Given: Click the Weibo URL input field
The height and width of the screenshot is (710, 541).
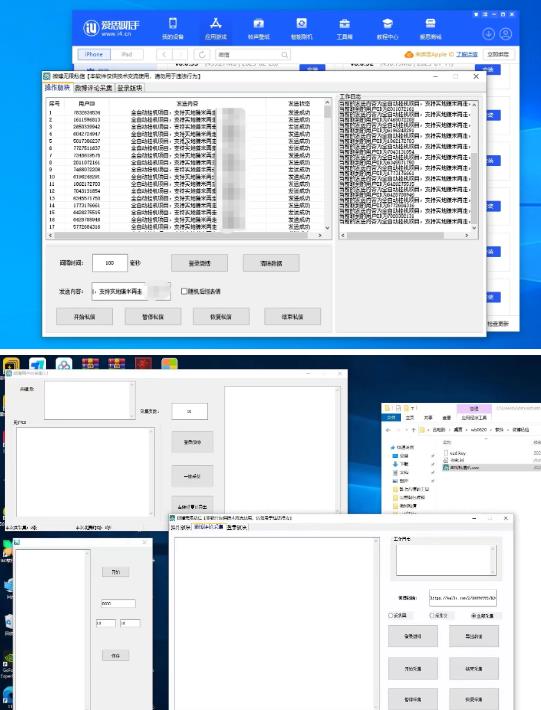Looking at the screenshot, I should [463, 598].
